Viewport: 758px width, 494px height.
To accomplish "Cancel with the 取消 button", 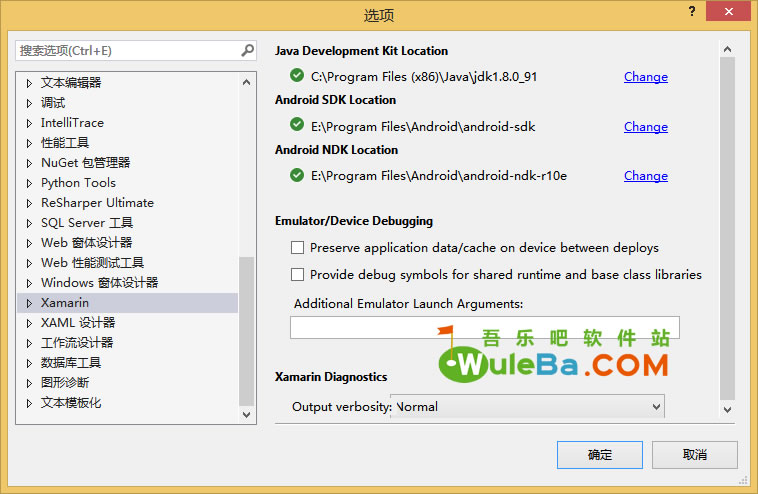I will click(695, 454).
